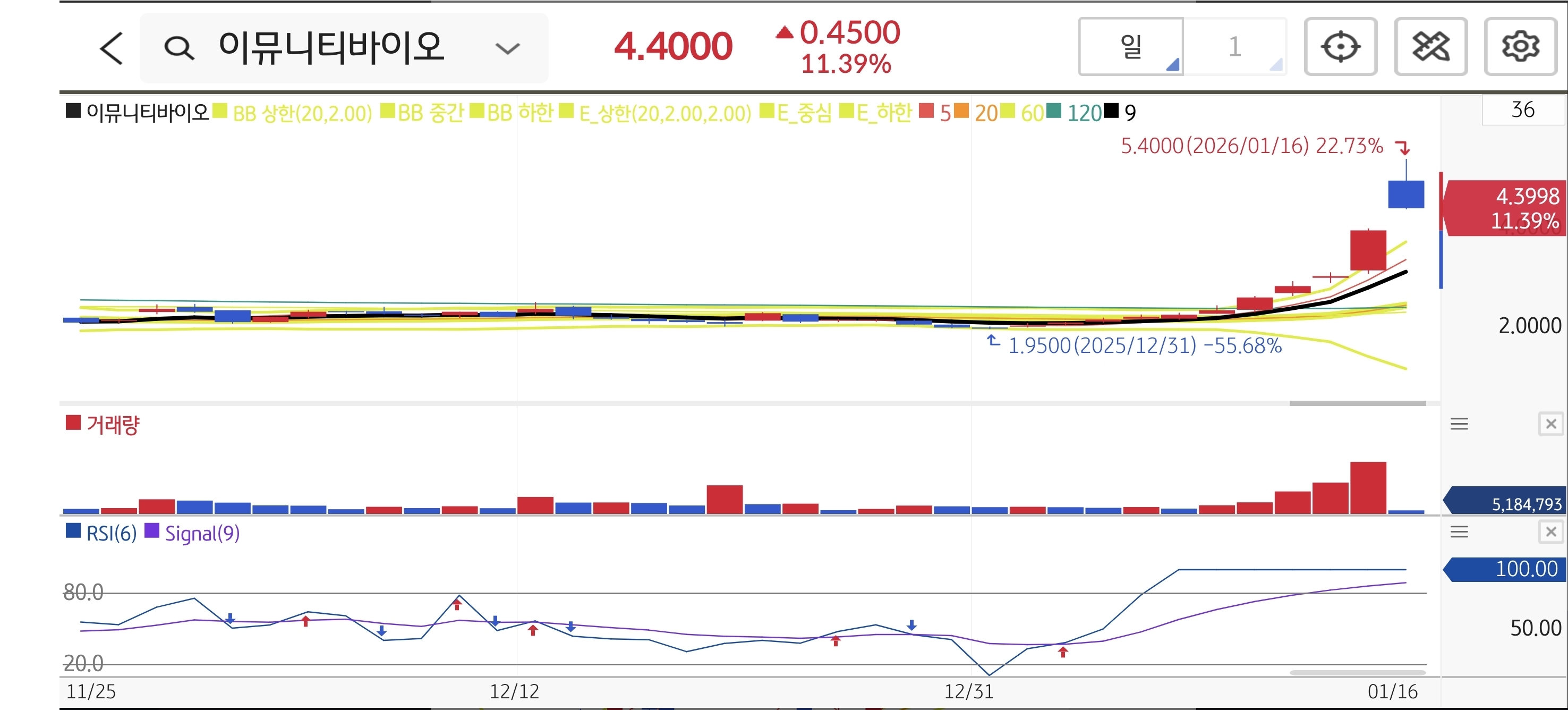Click the chart horizontal scrollbar thumb
This screenshot has height=710, width=1568.
tap(1357, 403)
